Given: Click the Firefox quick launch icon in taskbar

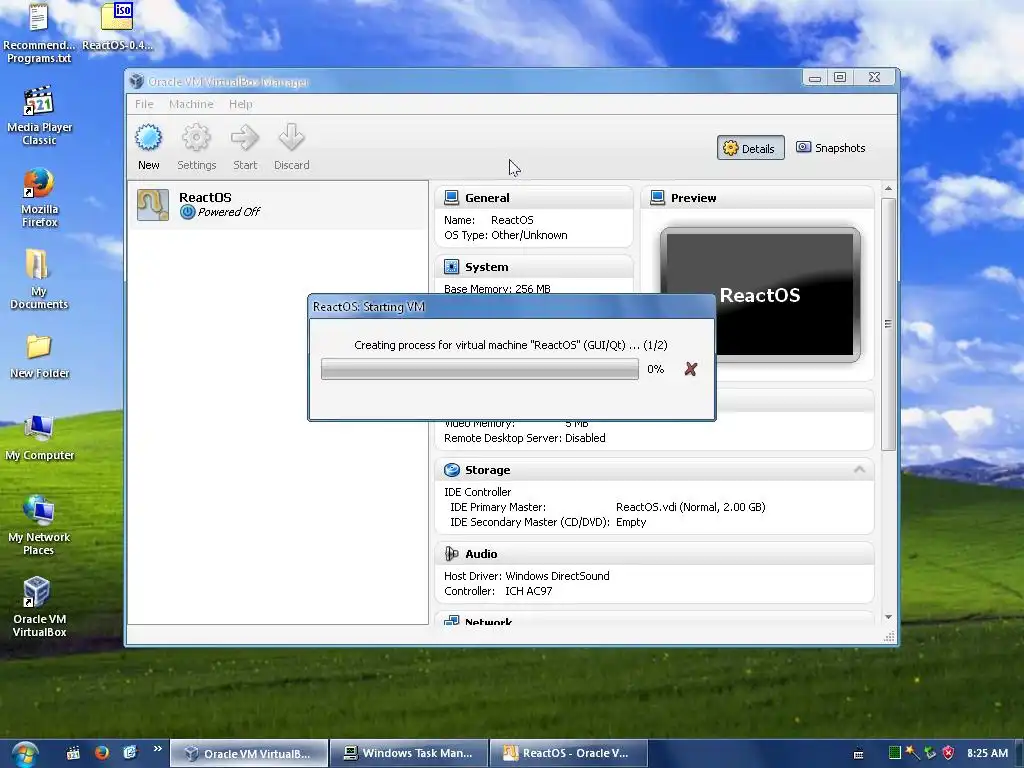Looking at the screenshot, I should click(x=101, y=752).
